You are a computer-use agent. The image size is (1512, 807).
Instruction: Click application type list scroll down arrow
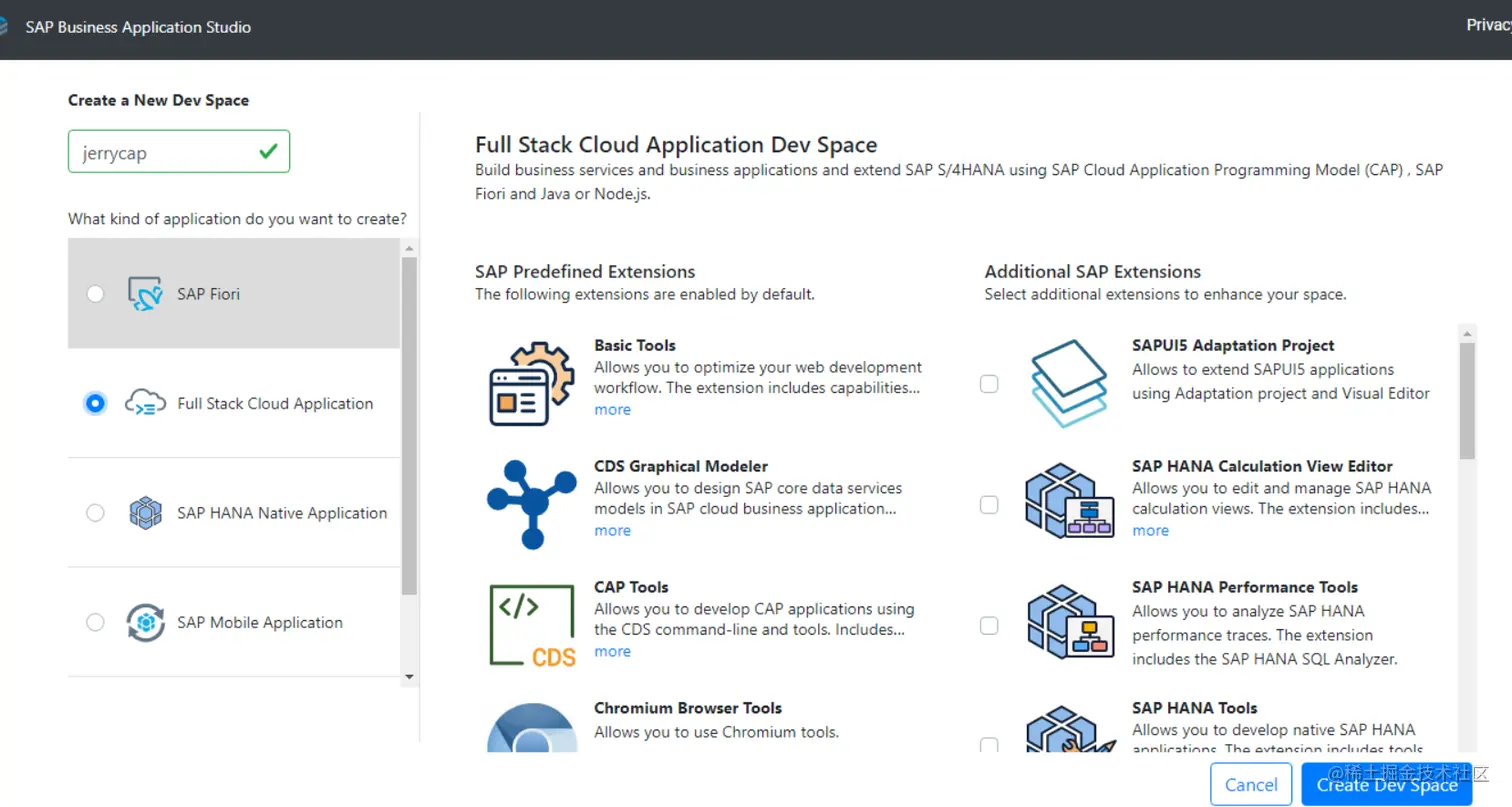click(409, 677)
